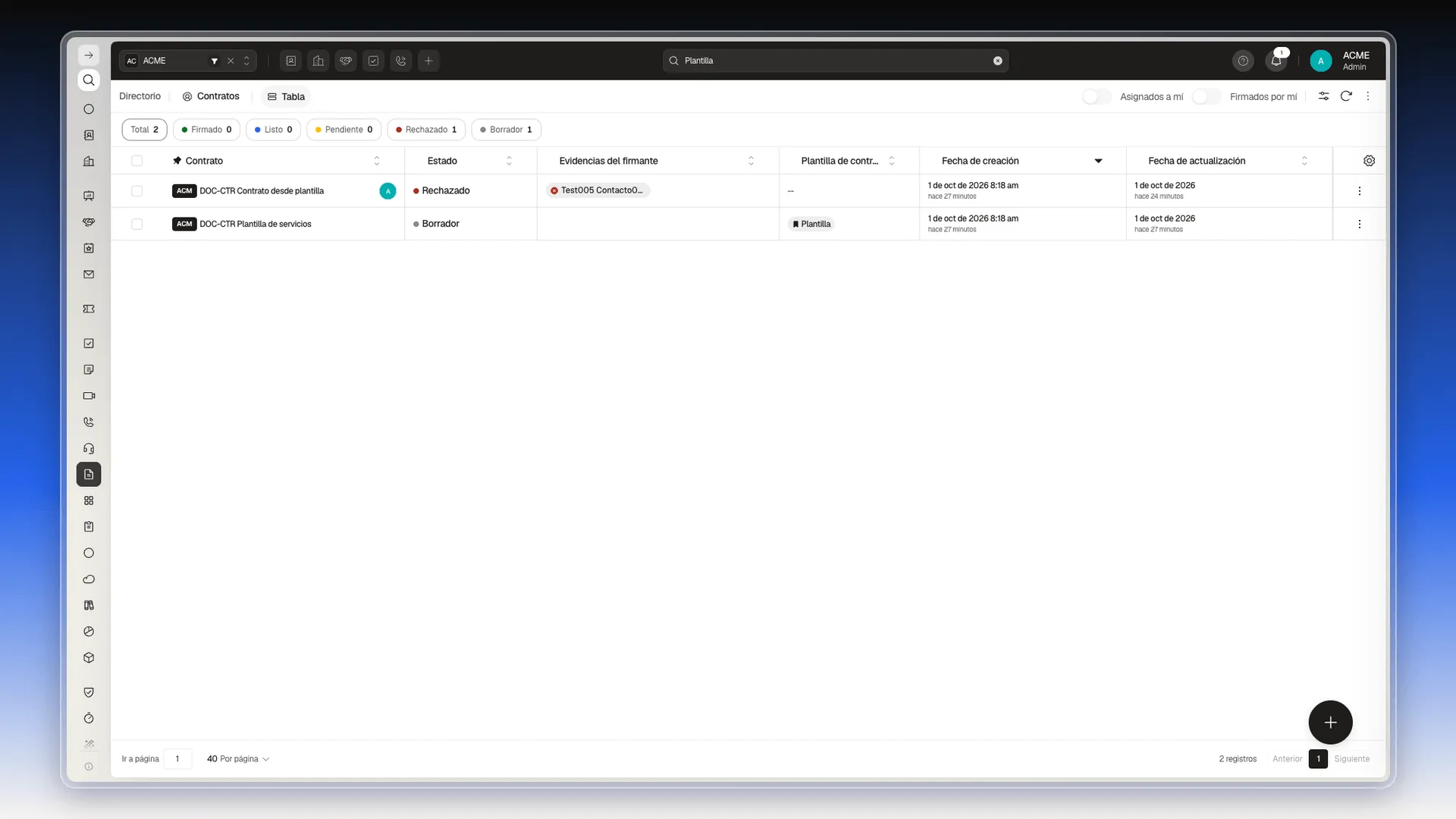Open the notifications bell icon

coord(1276,61)
